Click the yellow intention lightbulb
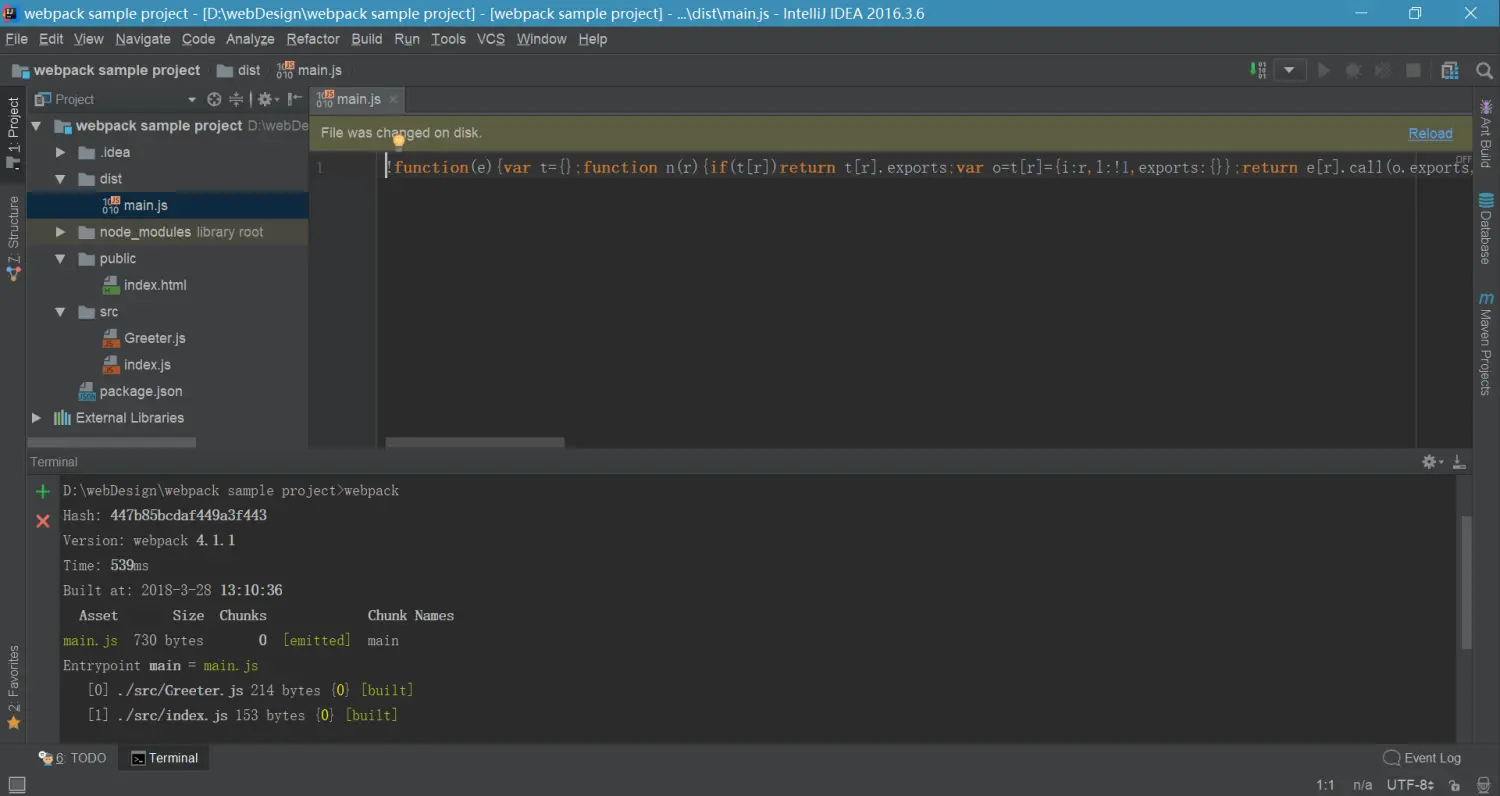Image resolution: width=1500 pixels, height=796 pixels. coord(398,141)
